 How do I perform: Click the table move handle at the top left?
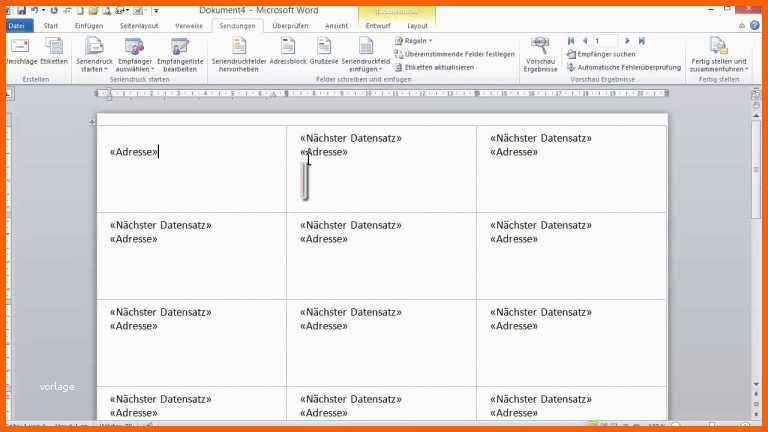[92, 122]
